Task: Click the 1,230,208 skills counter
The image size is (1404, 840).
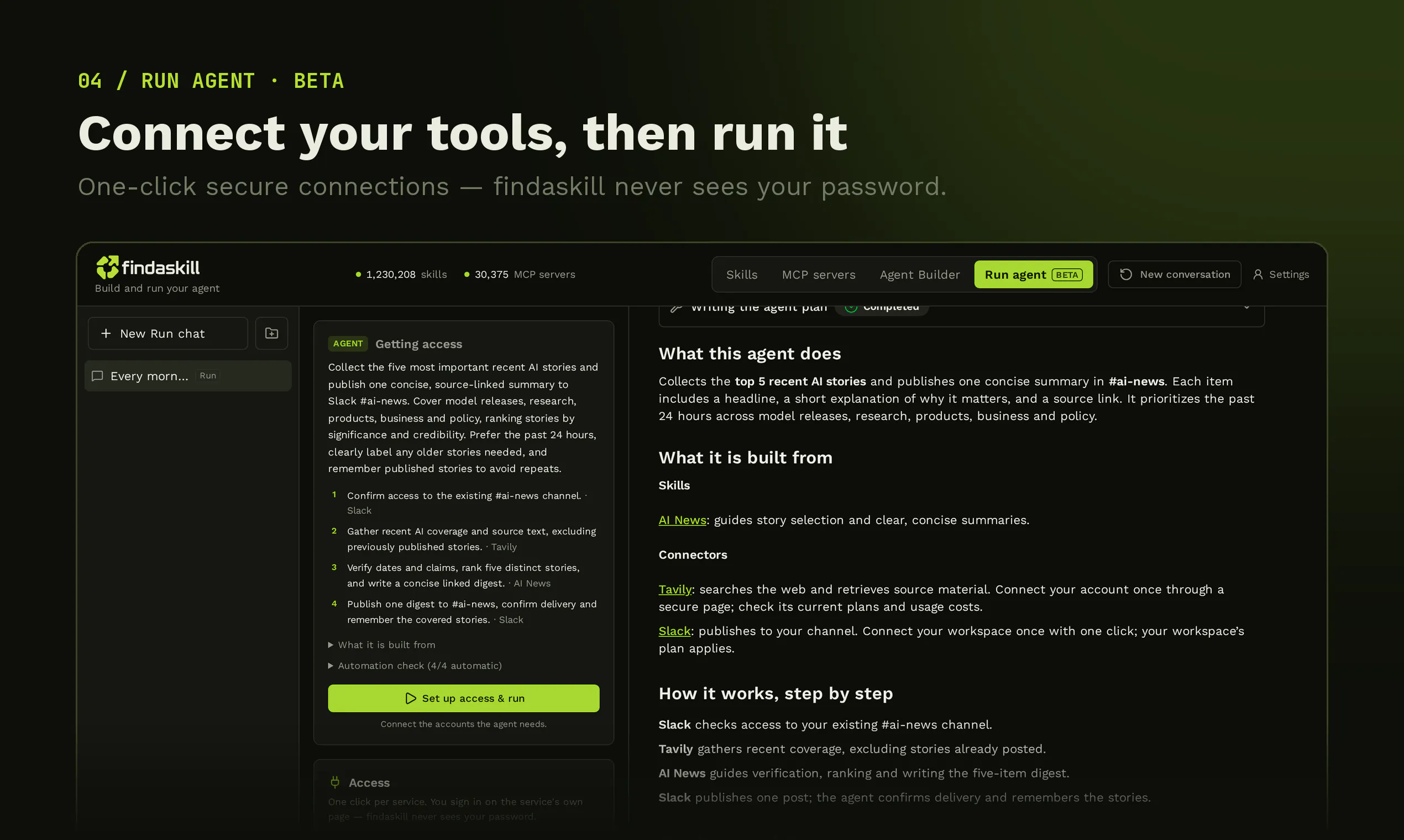Action: [x=401, y=275]
